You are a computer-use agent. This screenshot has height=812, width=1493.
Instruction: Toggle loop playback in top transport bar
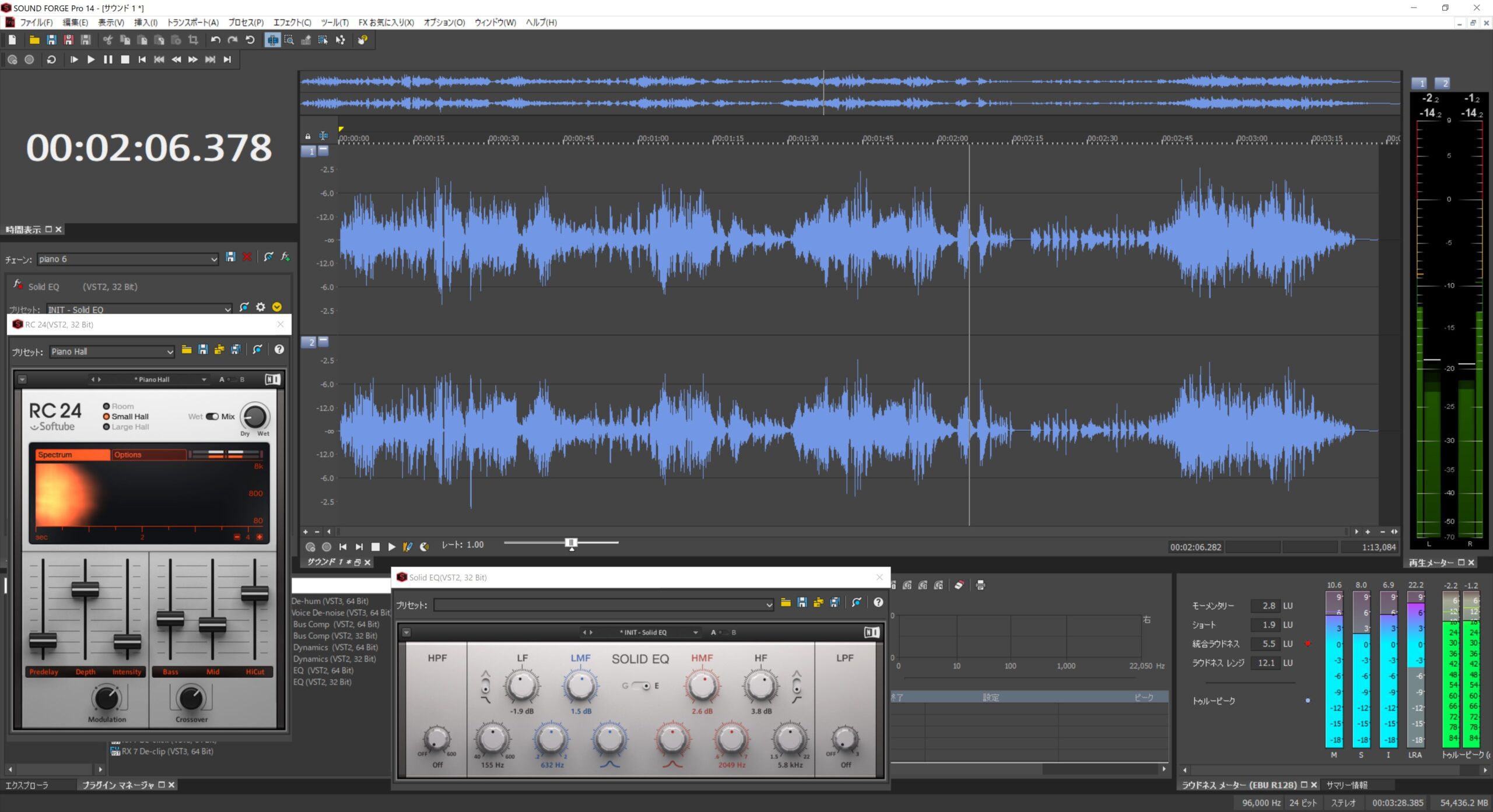[51, 59]
